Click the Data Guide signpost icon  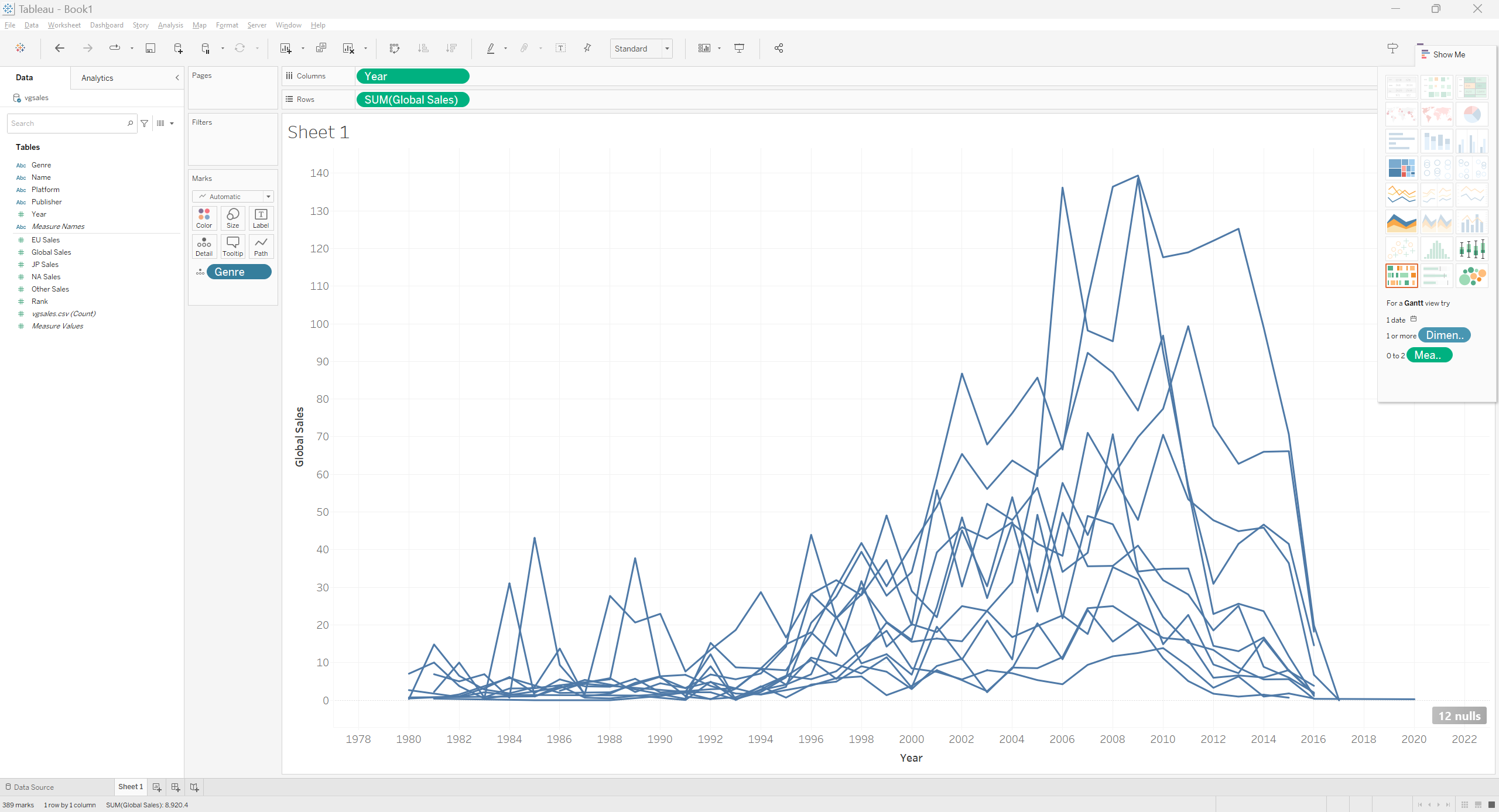click(1393, 48)
